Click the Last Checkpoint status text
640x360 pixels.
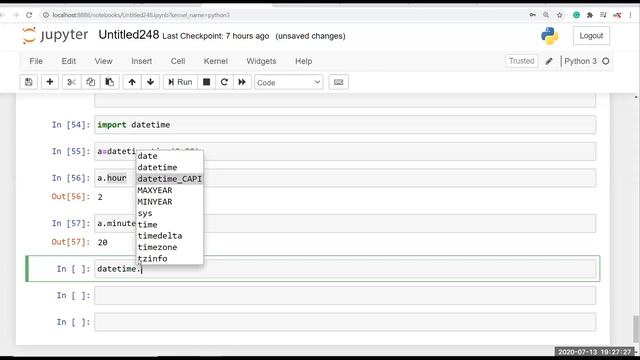coord(216,36)
